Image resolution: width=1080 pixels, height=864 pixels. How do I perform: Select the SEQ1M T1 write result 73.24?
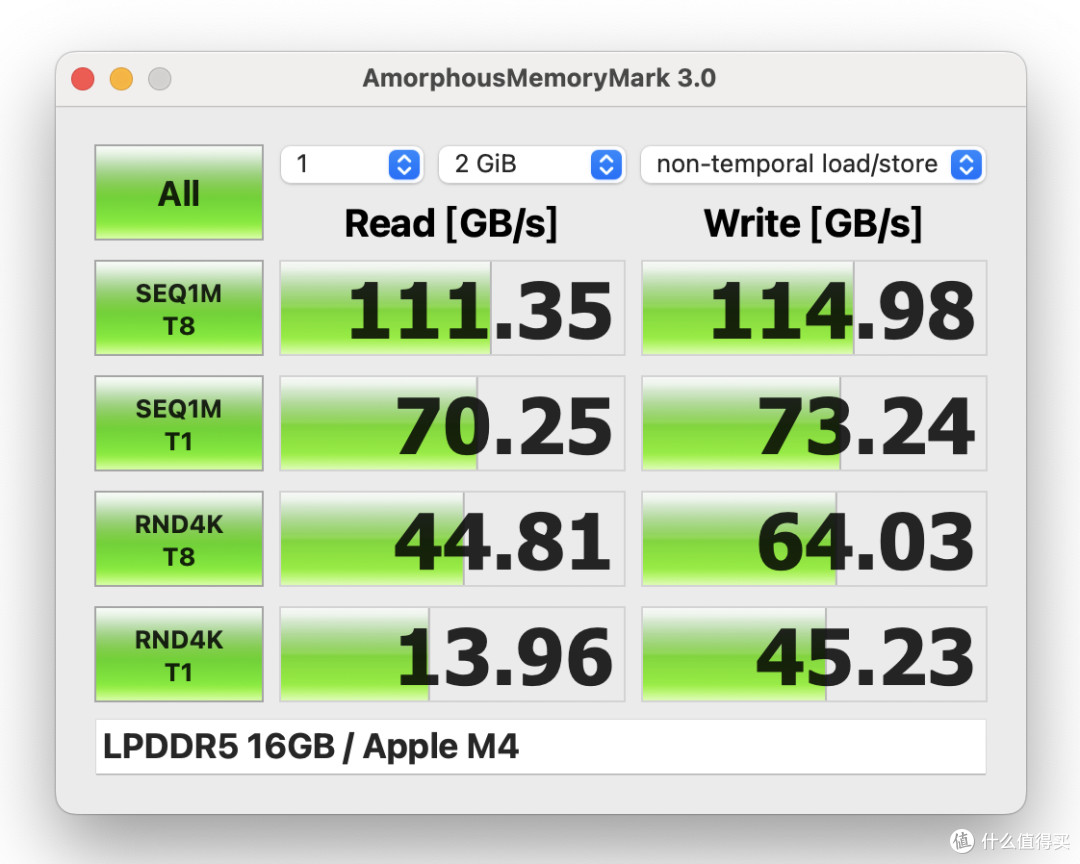[814, 423]
